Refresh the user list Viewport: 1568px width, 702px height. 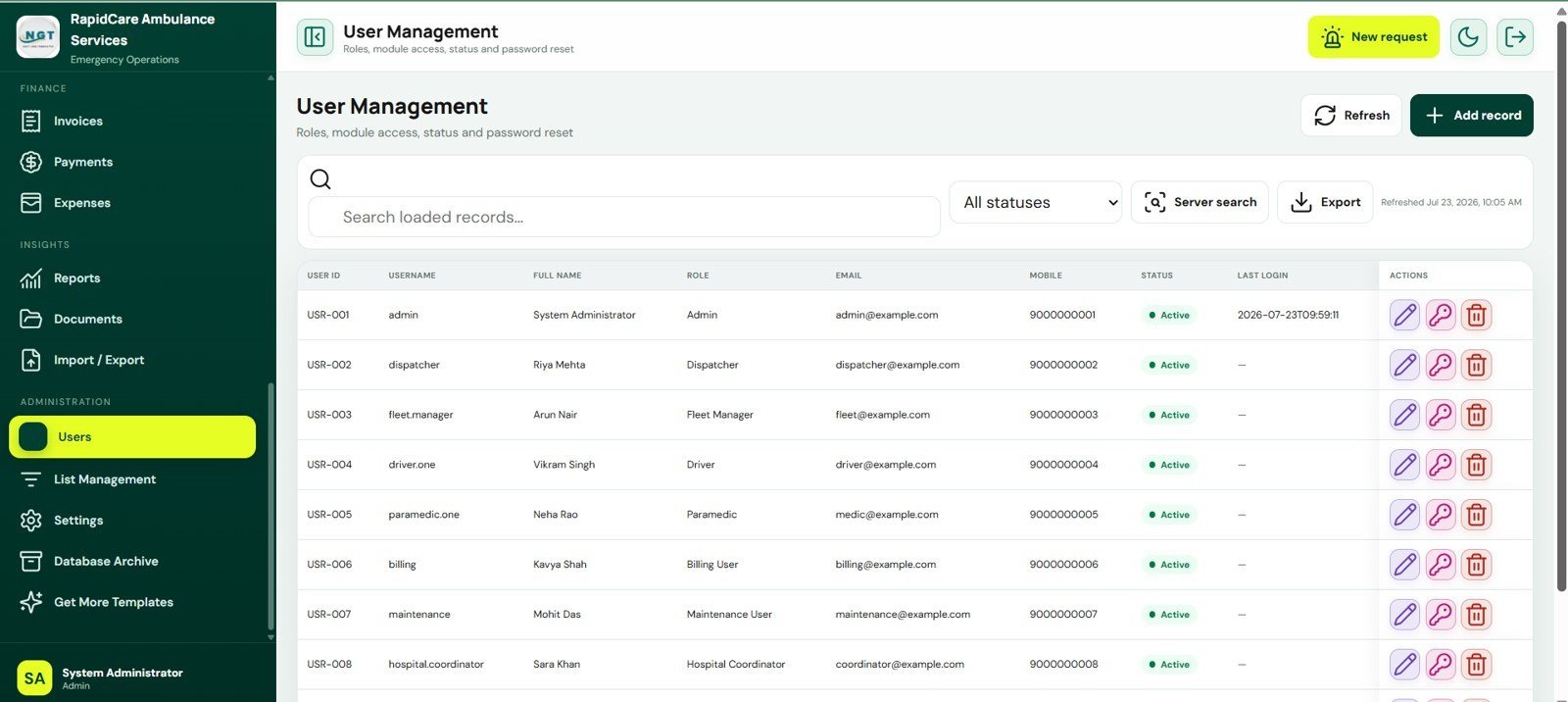pos(1351,116)
